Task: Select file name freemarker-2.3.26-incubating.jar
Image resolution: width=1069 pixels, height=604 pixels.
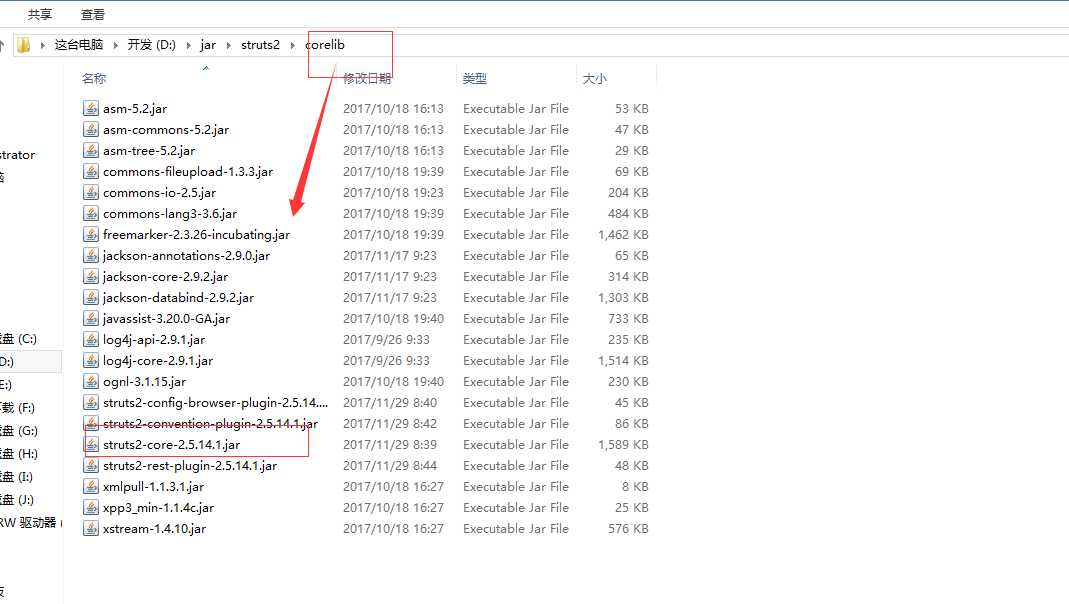Action: (x=196, y=235)
